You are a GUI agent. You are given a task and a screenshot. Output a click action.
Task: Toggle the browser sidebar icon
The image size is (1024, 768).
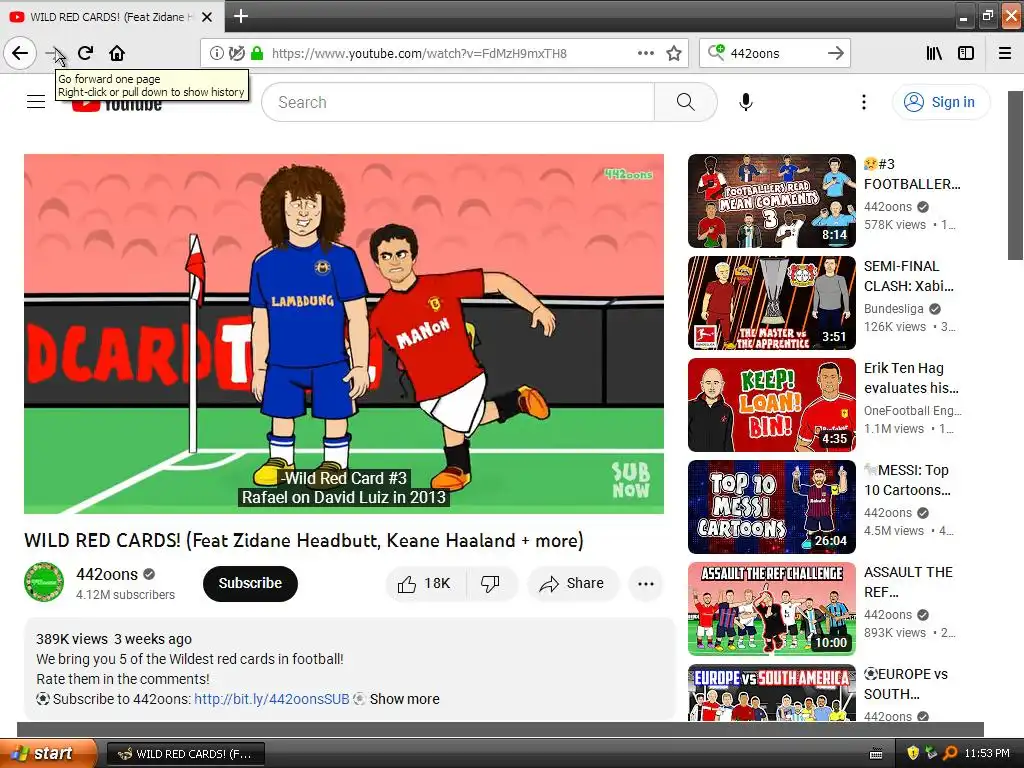pos(966,53)
